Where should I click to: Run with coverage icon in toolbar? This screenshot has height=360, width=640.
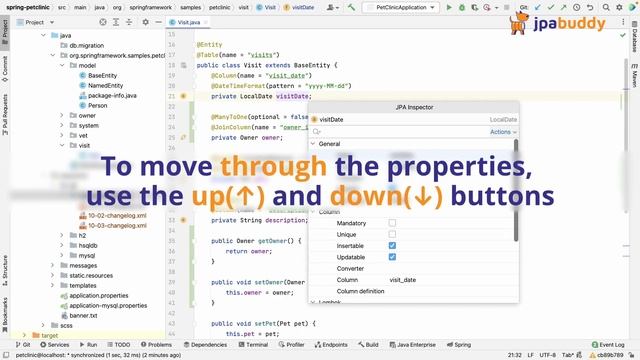[474, 7]
